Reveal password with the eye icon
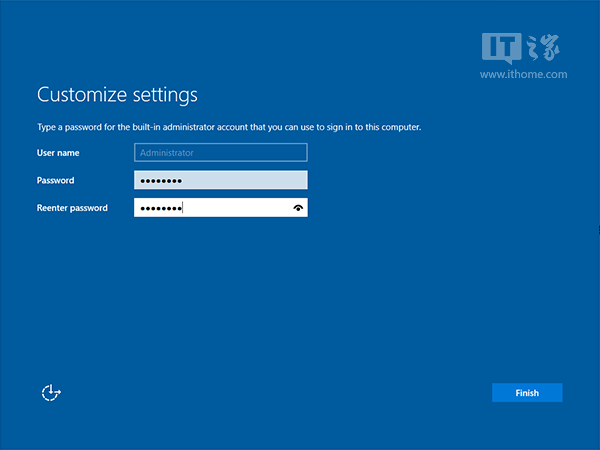The height and width of the screenshot is (450, 600). coord(298,208)
